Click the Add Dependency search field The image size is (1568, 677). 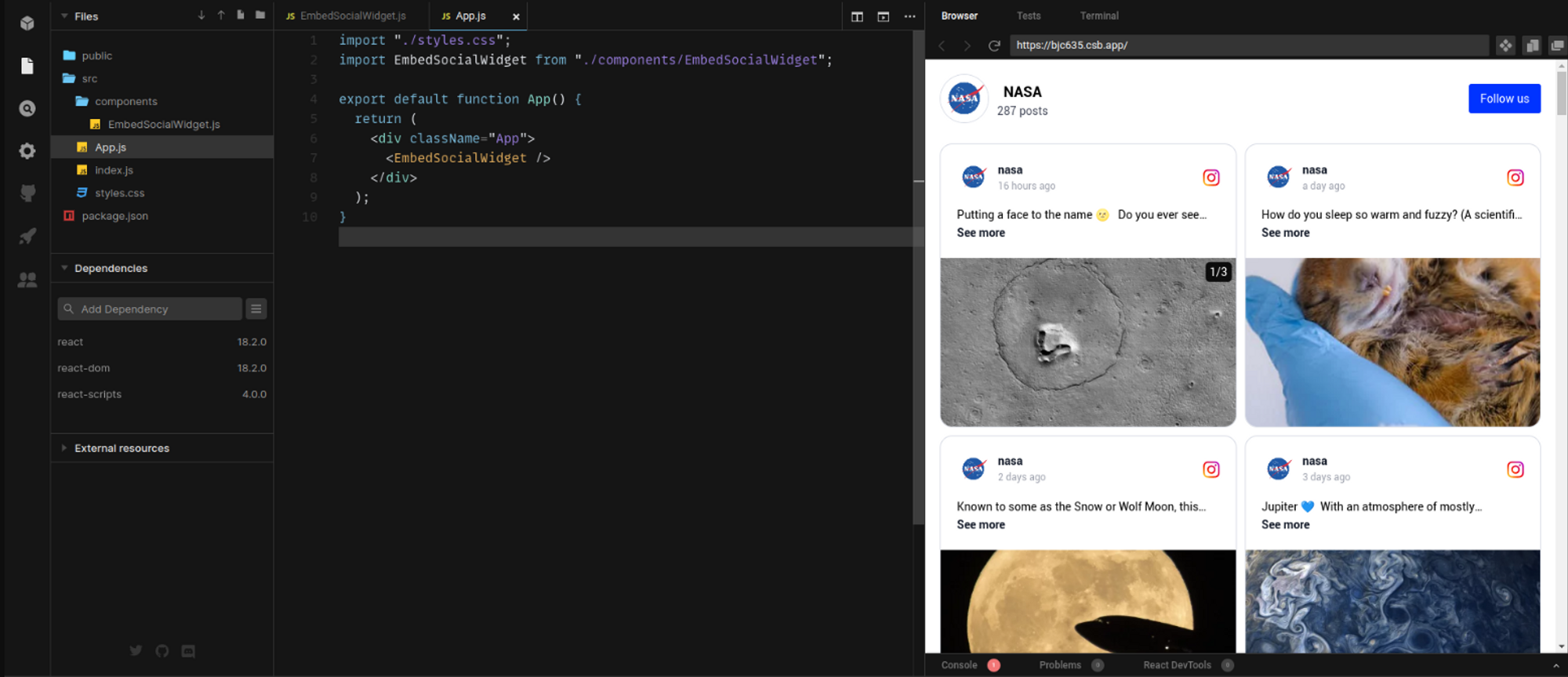[150, 309]
